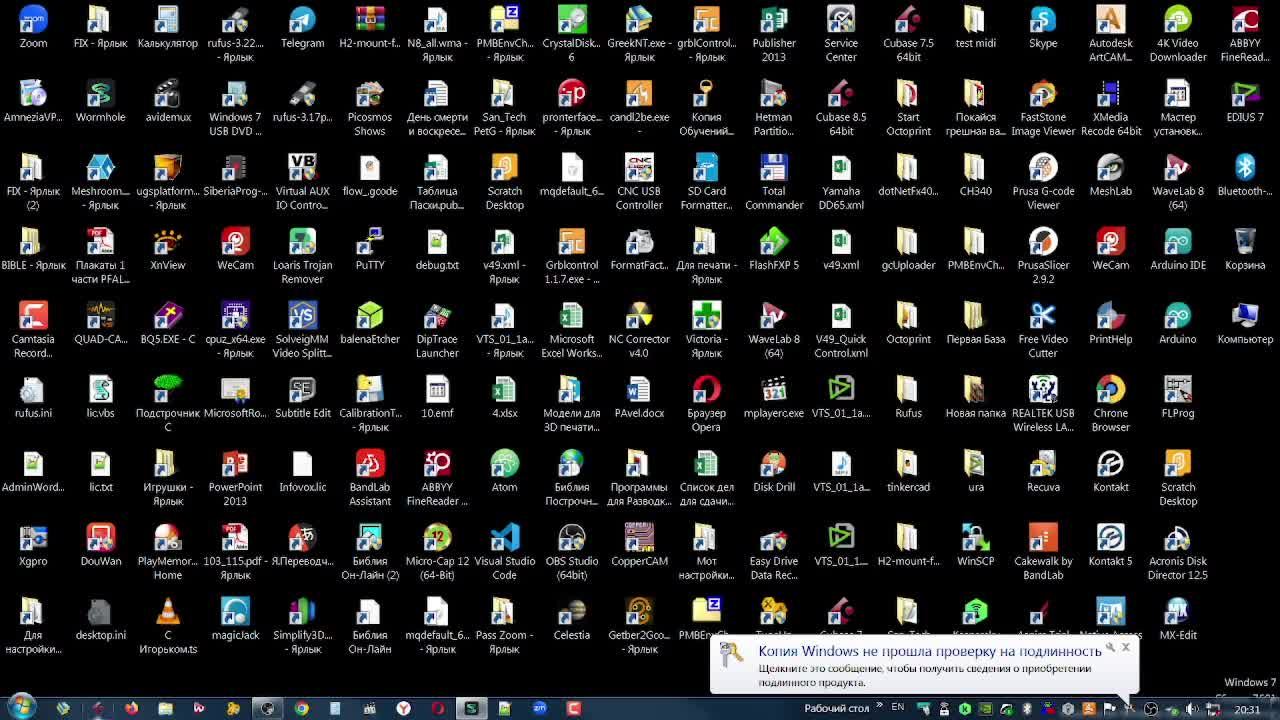Open WinSCP desktop shortcut

point(976,545)
